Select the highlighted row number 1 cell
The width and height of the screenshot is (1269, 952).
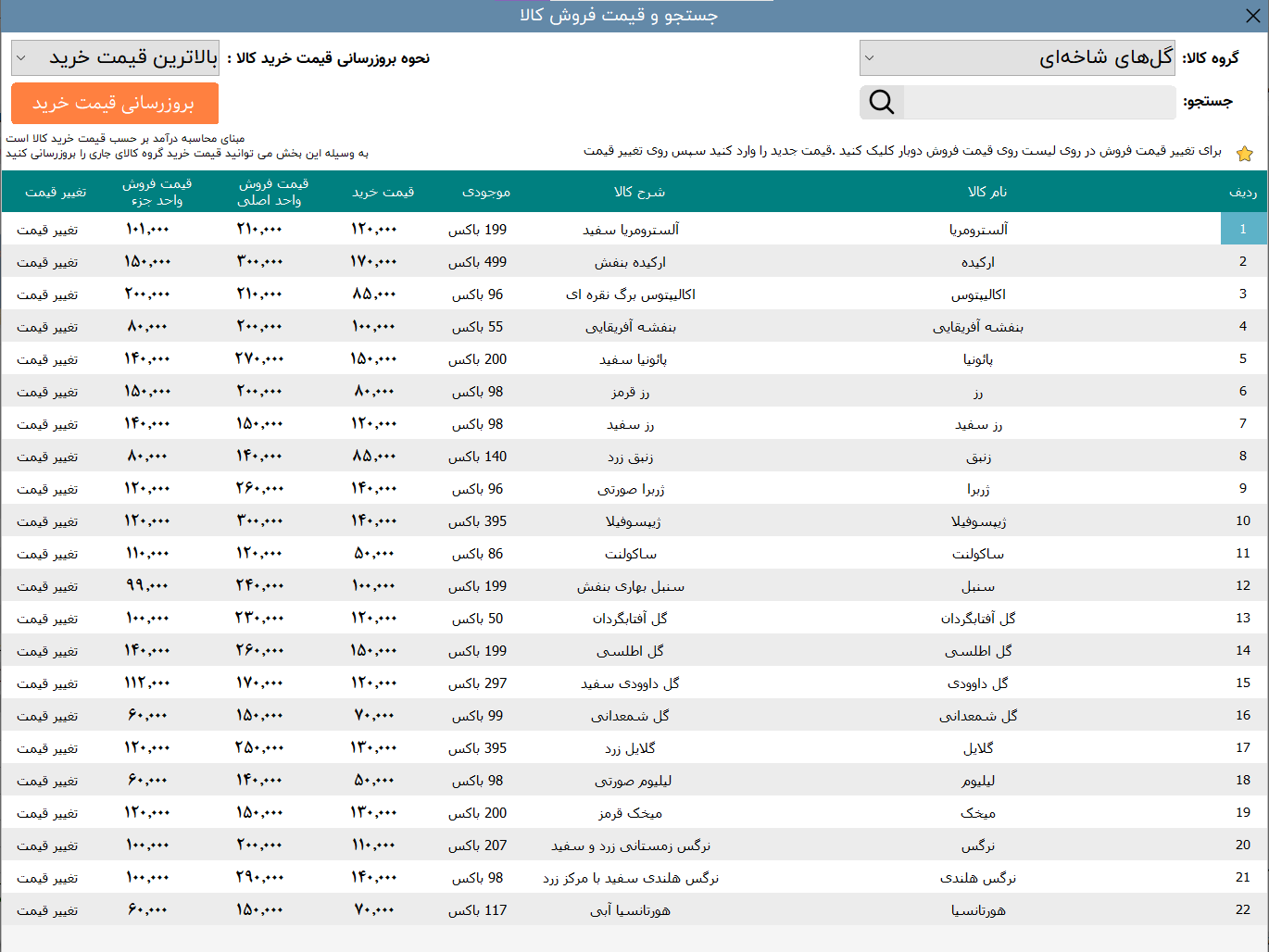(1243, 229)
